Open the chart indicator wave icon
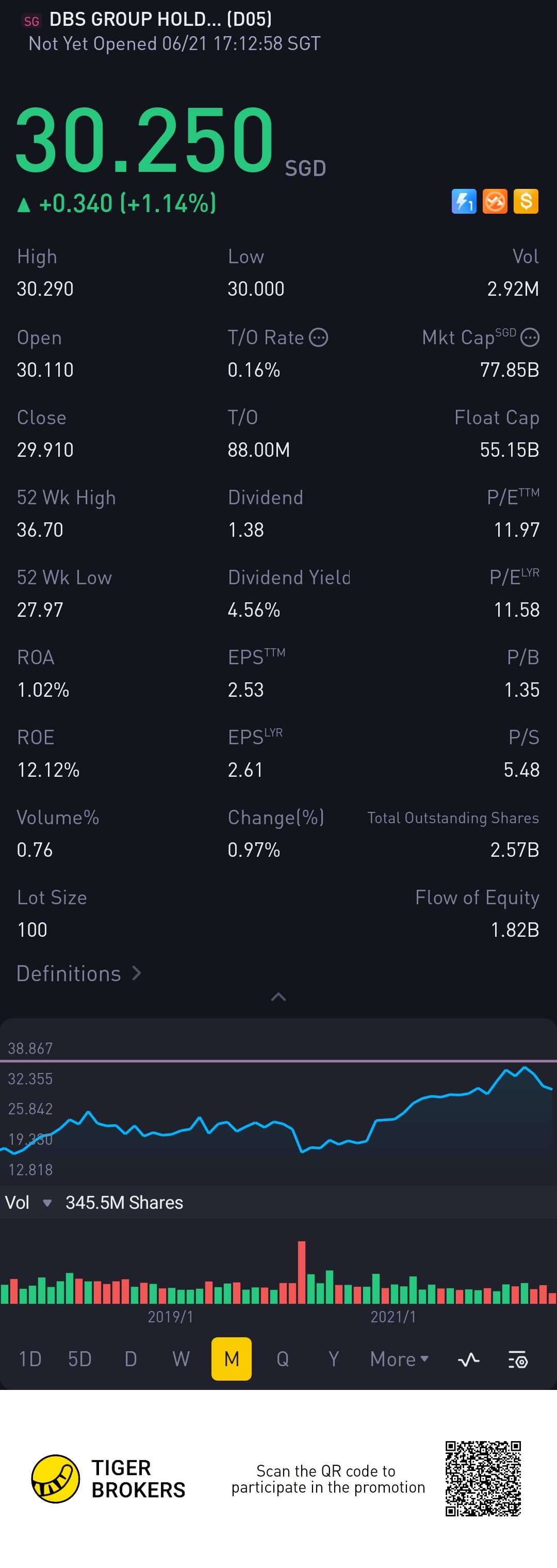The width and height of the screenshot is (557, 1568). click(468, 1359)
